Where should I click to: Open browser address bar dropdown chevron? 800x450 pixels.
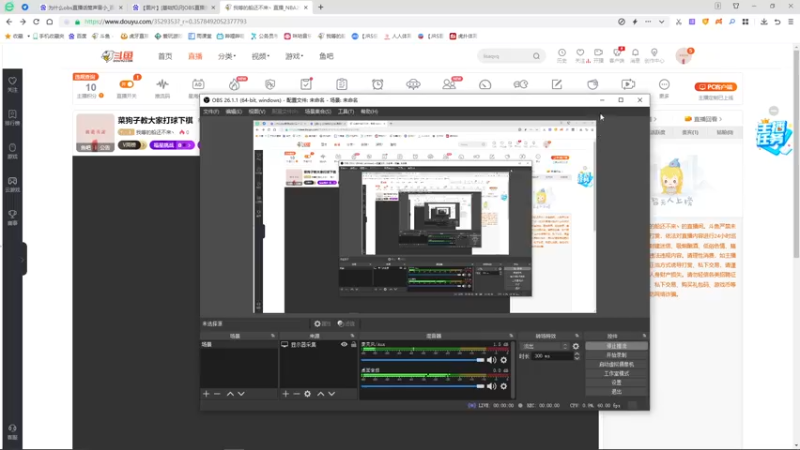point(661,22)
